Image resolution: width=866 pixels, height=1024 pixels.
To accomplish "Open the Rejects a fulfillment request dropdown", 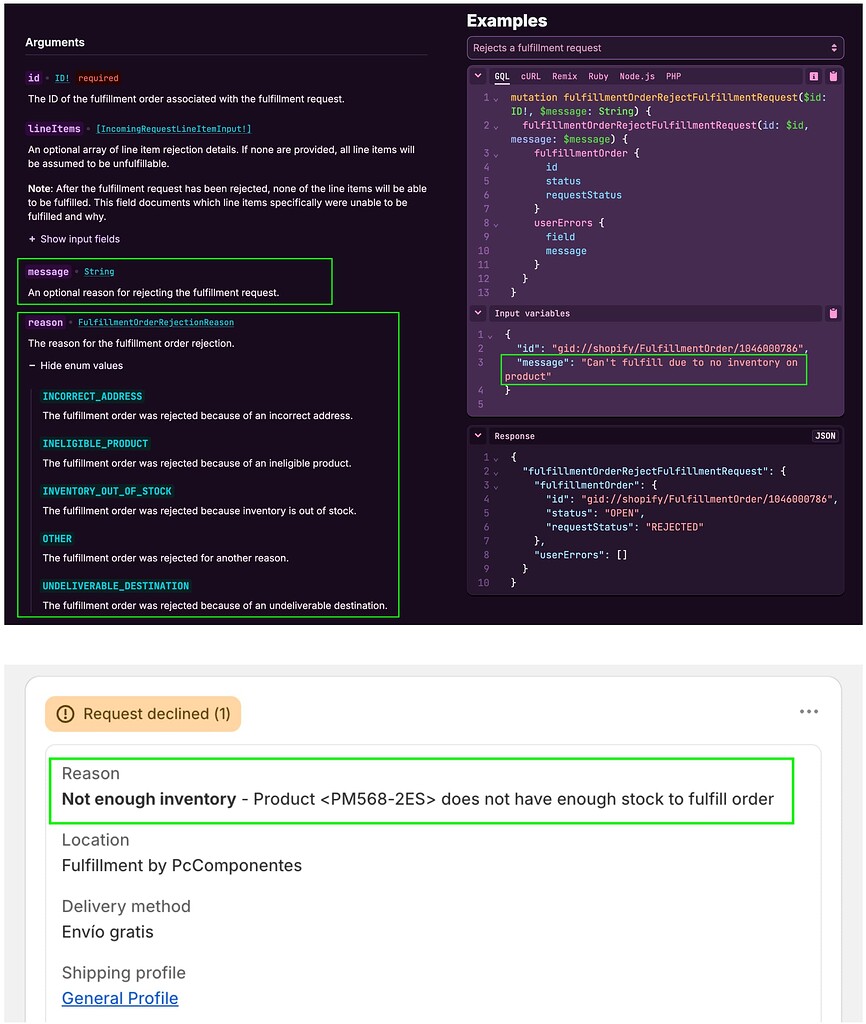I will pyautogui.click(x=655, y=48).
